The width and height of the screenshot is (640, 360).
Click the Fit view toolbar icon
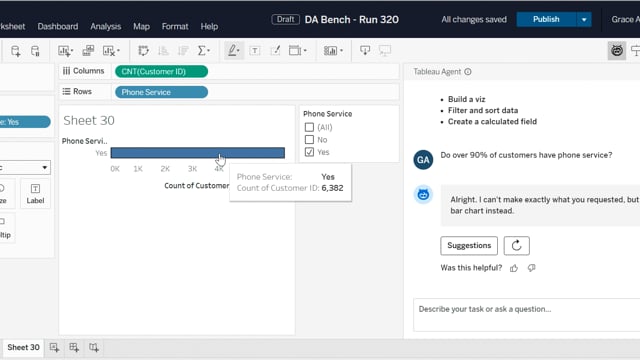click(294, 51)
